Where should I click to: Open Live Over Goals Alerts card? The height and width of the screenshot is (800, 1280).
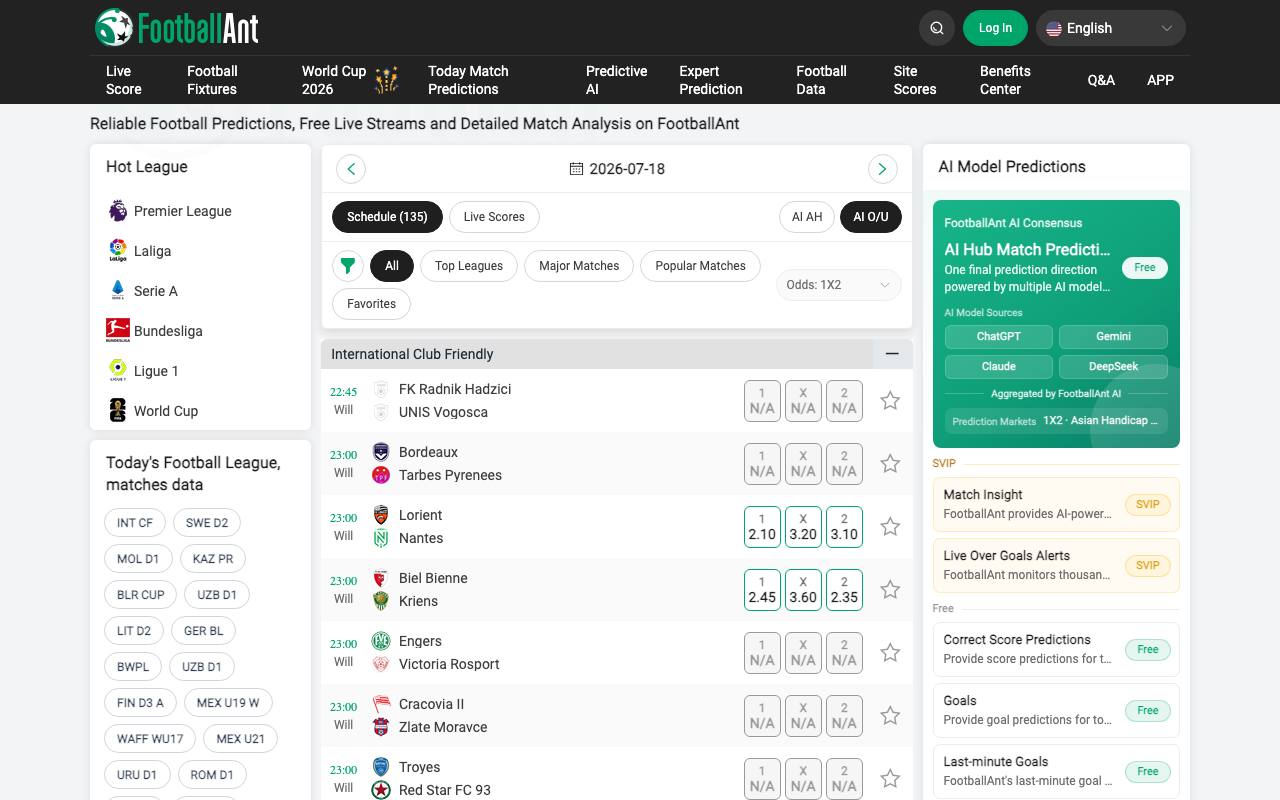pyautogui.click(x=1056, y=565)
